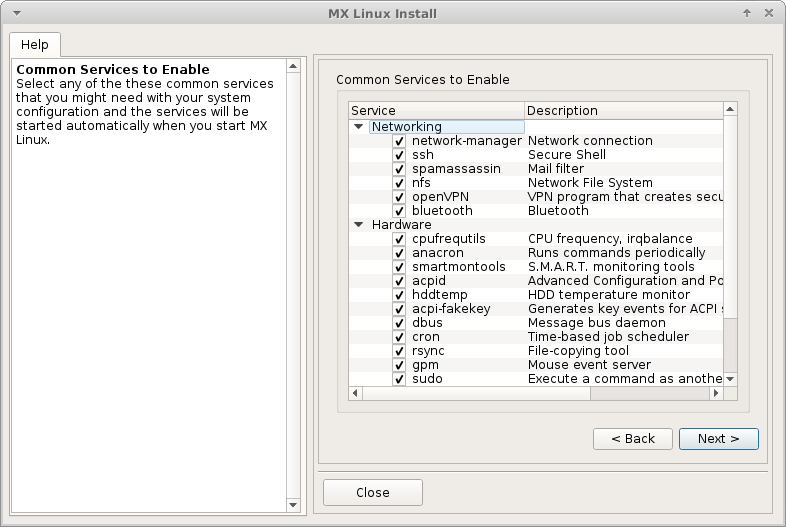Screen dimensions: 786x527
Task: Toggle the ssh service checkbox
Action: [399, 155]
